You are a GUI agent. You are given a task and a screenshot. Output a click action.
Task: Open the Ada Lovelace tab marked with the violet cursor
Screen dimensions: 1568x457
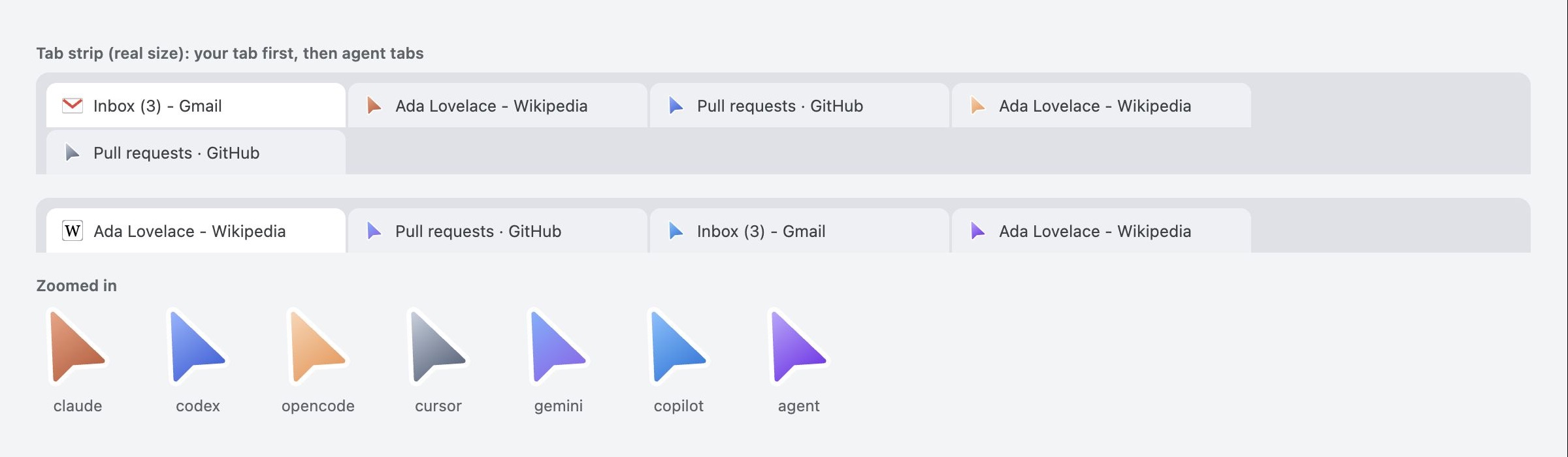[x=1102, y=230]
